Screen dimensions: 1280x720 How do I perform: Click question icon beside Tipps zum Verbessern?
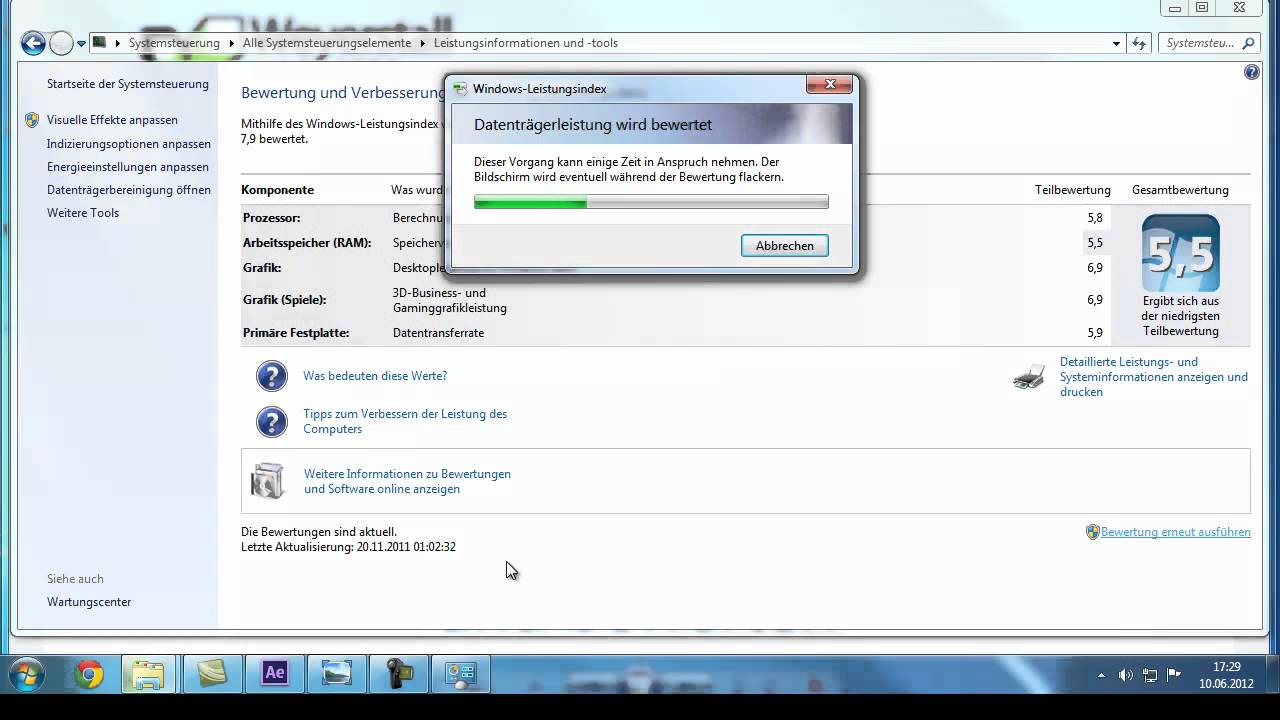(272, 421)
